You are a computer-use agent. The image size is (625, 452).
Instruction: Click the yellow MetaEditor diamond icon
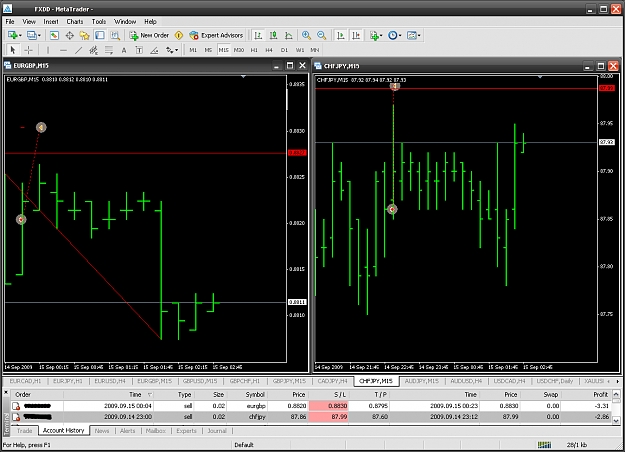[179, 35]
